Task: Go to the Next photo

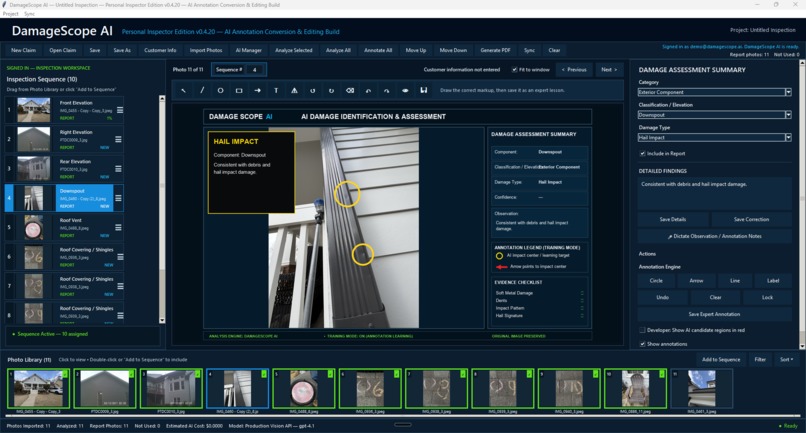Action: 609,69
